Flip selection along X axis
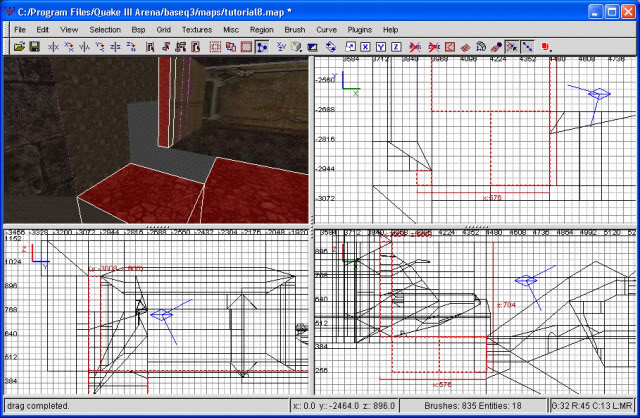Image resolution: width=640 pixels, height=418 pixels. click(53, 47)
